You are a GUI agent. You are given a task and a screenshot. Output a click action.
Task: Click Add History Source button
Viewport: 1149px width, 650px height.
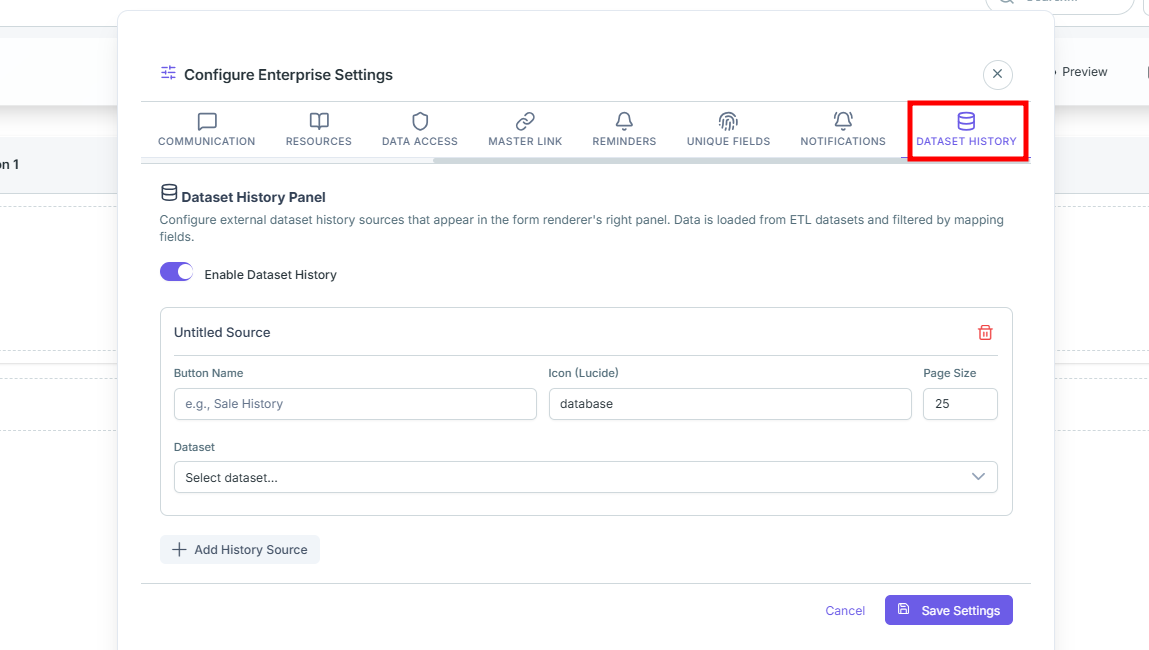[x=240, y=550]
